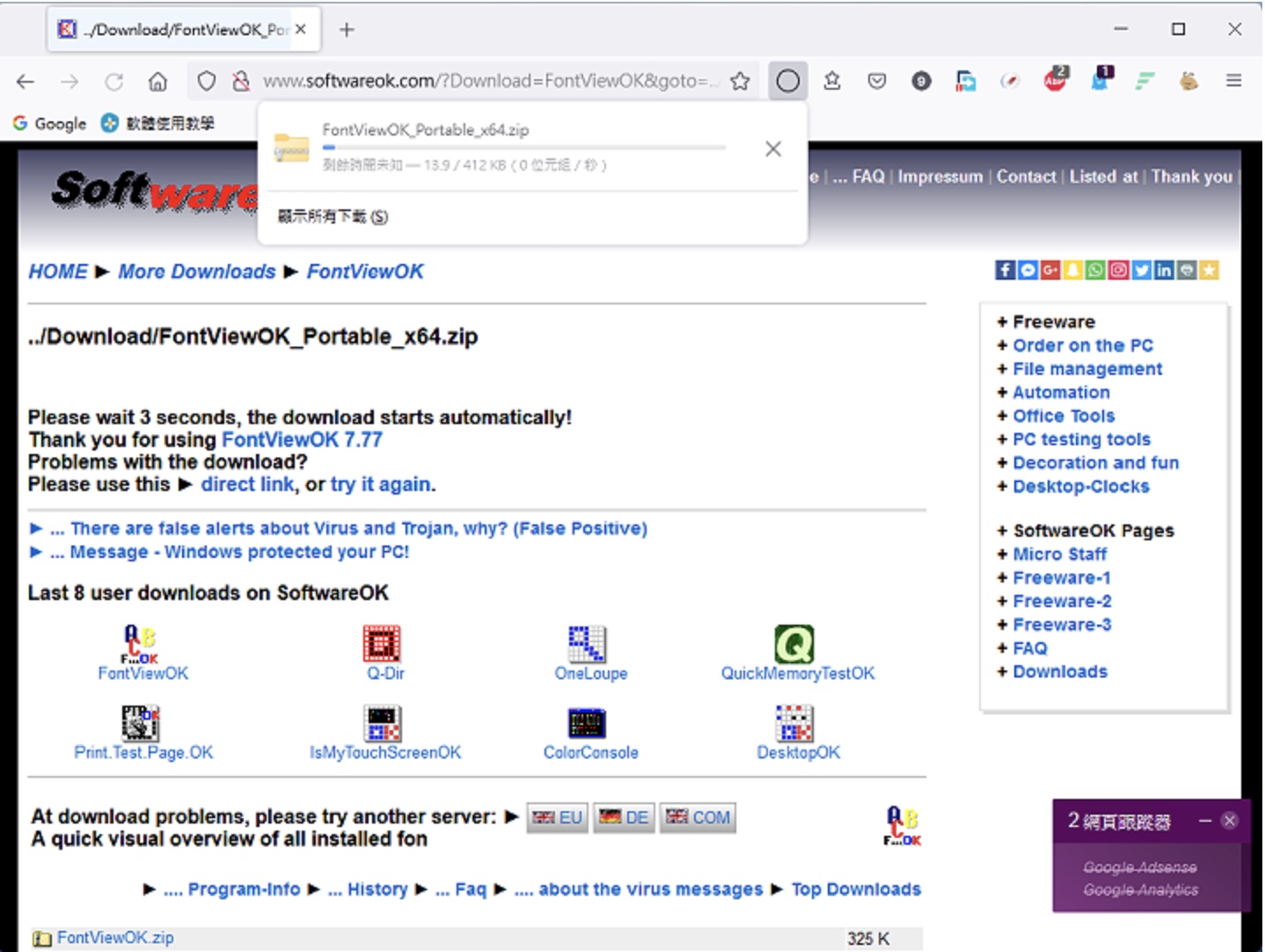Reload the page with the refresh icon

click(113, 82)
